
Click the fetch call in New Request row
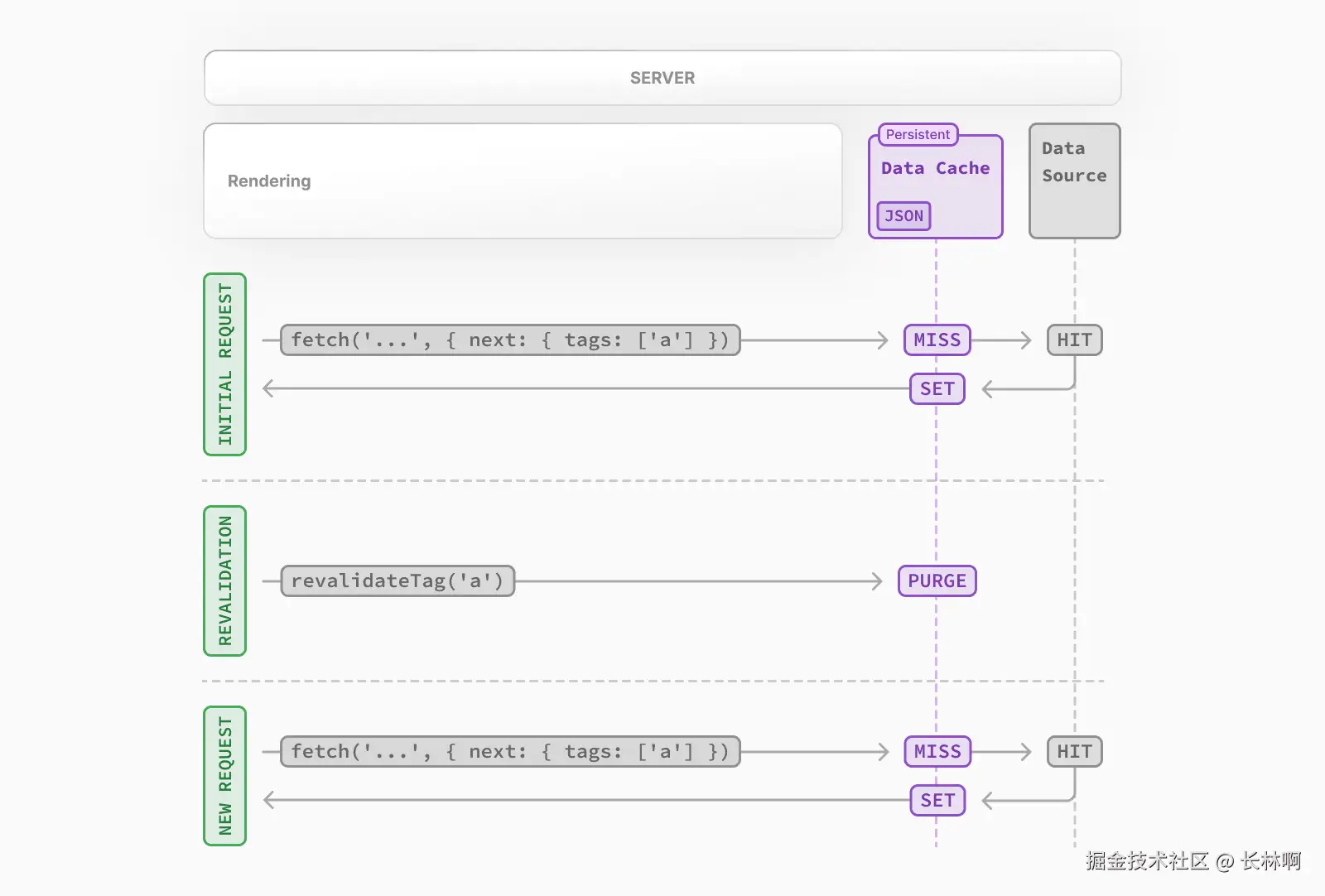pos(510,752)
